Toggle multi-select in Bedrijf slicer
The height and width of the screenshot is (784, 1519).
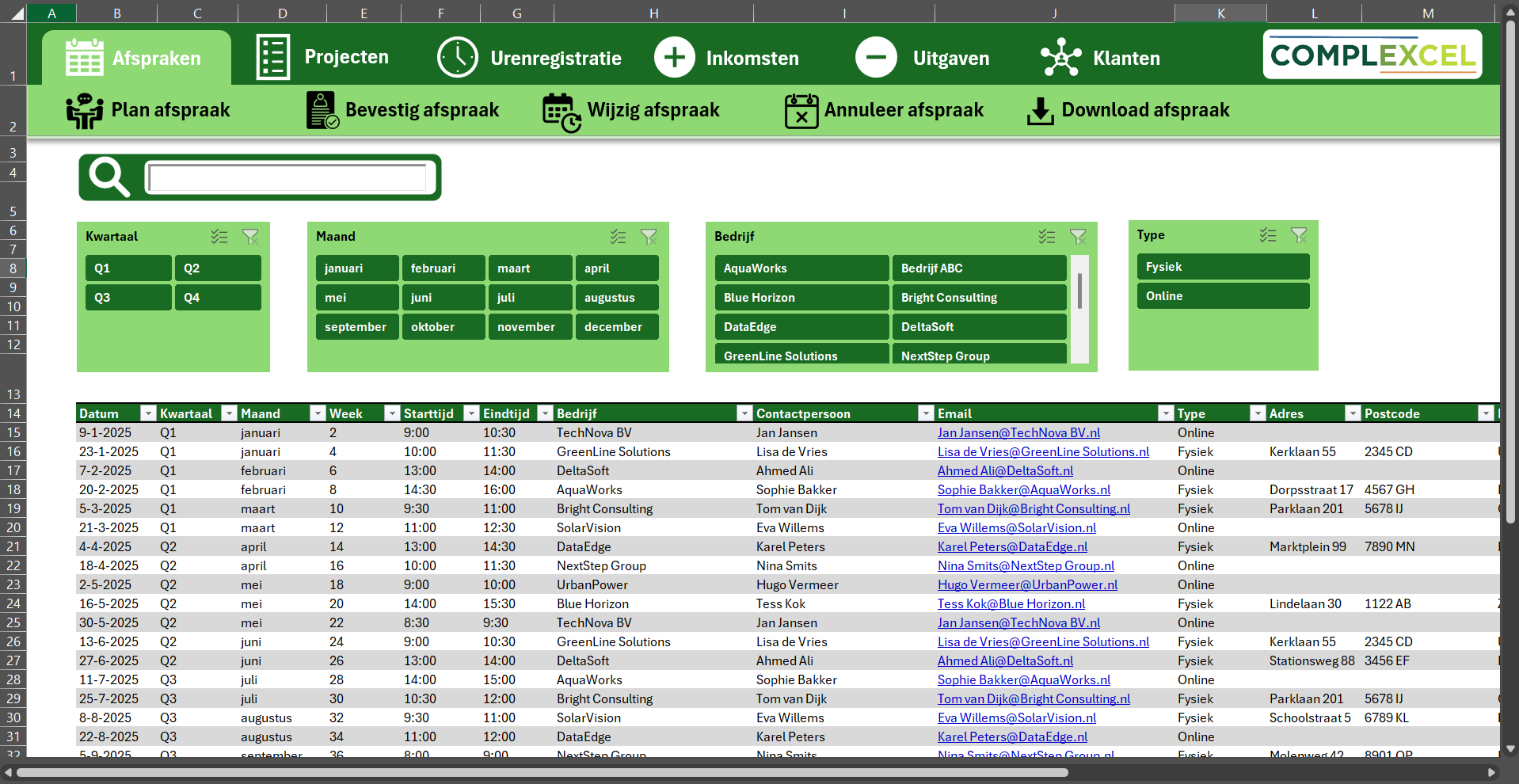(x=1047, y=236)
